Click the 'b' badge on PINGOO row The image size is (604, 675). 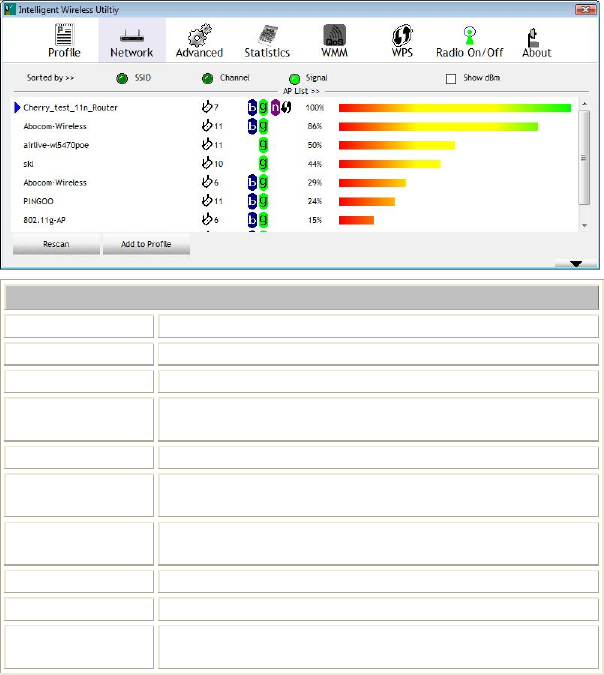(x=252, y=201)
